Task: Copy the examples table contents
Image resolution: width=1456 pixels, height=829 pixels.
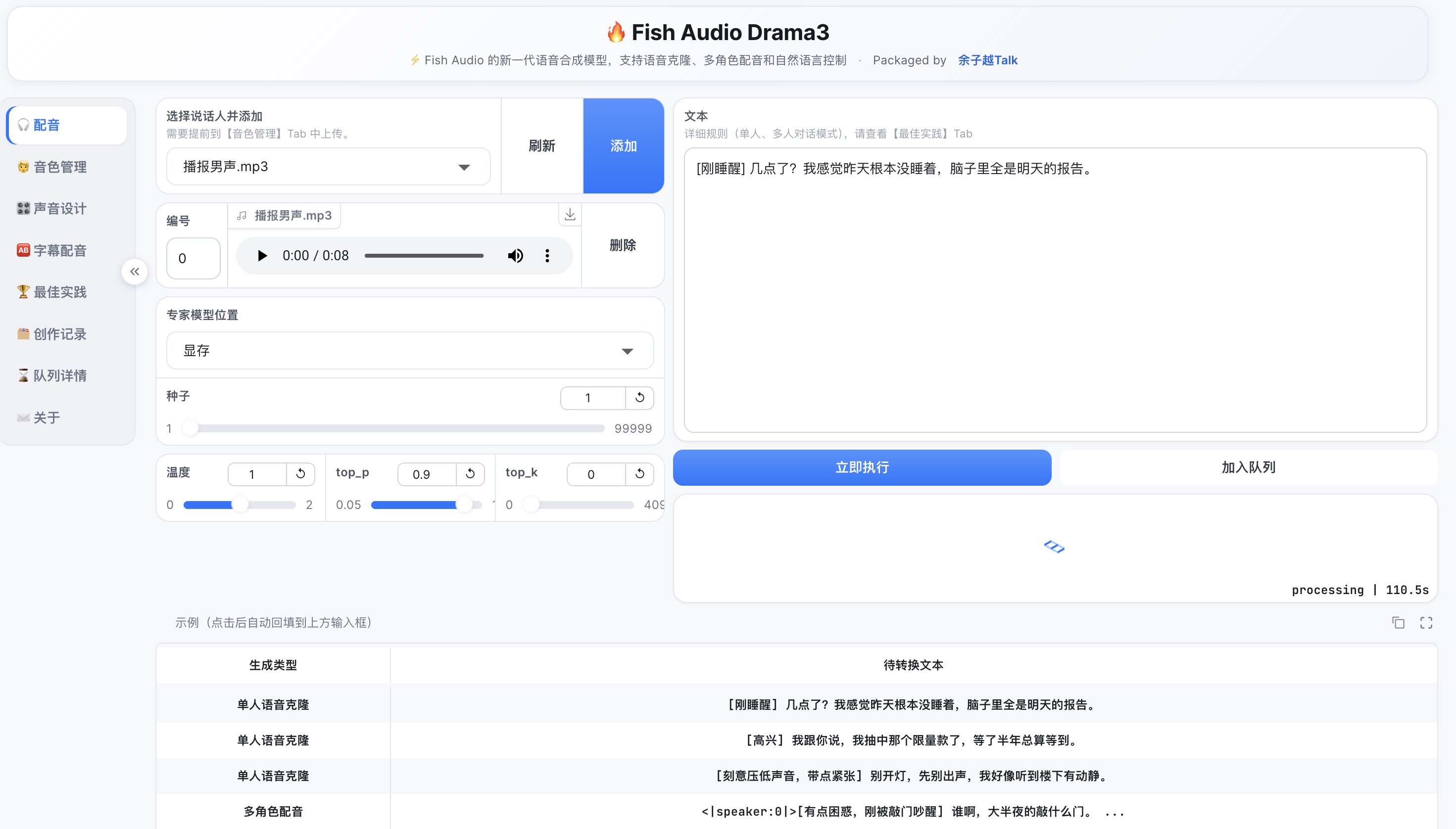Action: 1399,622
